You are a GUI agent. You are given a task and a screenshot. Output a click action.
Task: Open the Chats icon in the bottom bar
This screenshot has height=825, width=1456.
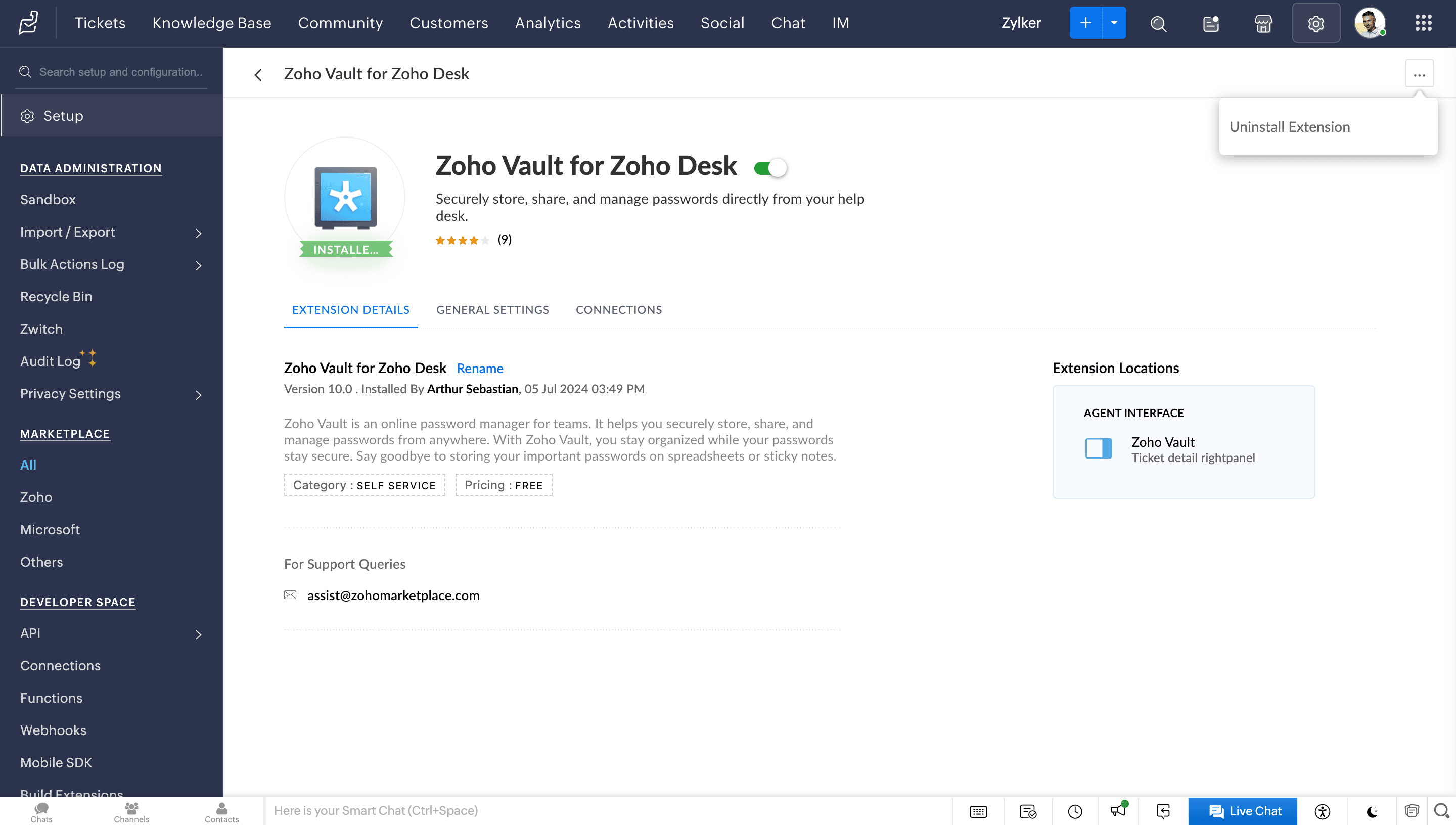(x=41, y=812)
